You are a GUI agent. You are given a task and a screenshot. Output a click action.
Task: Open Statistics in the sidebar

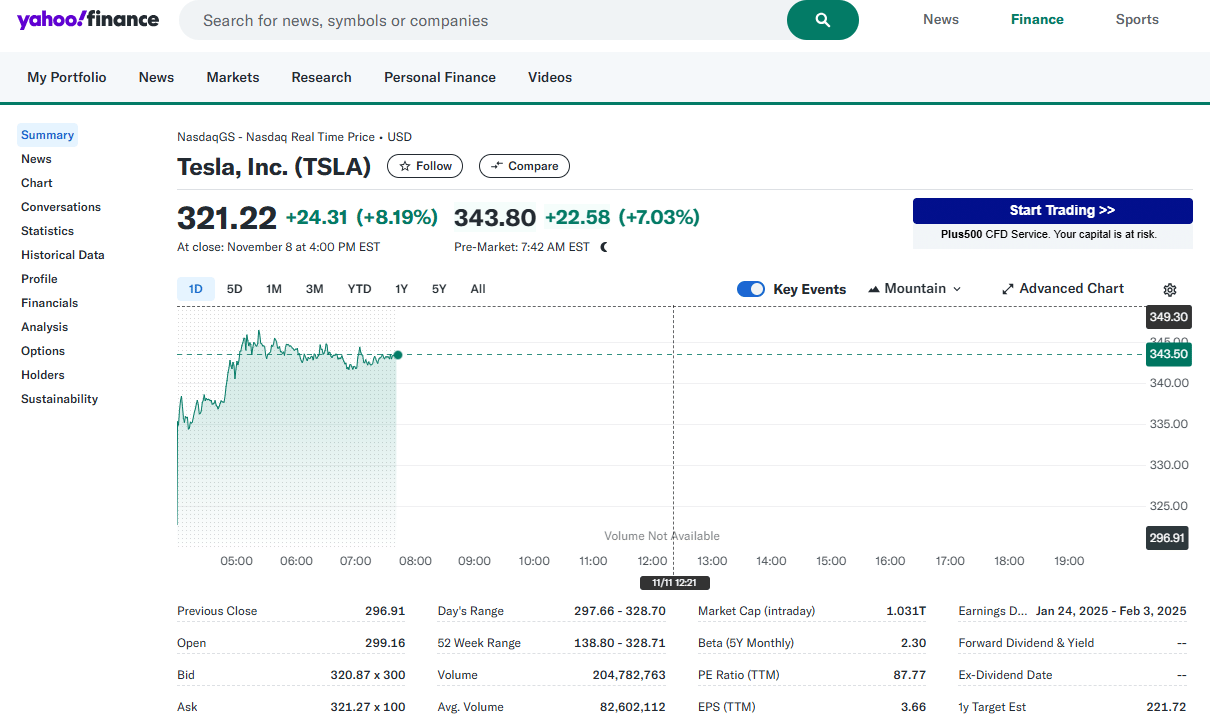tap(48, 231)
